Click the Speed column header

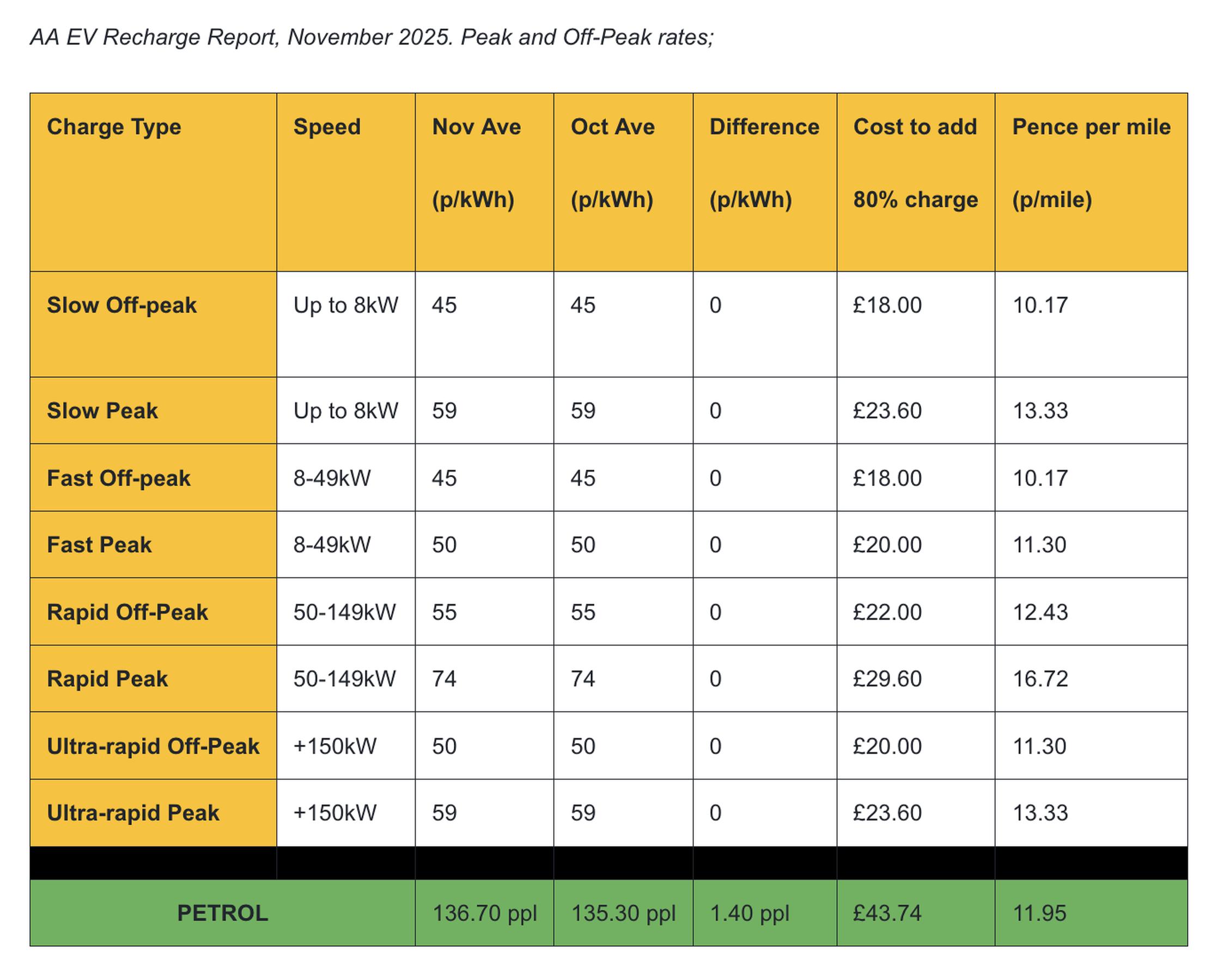tap(326, 126)
